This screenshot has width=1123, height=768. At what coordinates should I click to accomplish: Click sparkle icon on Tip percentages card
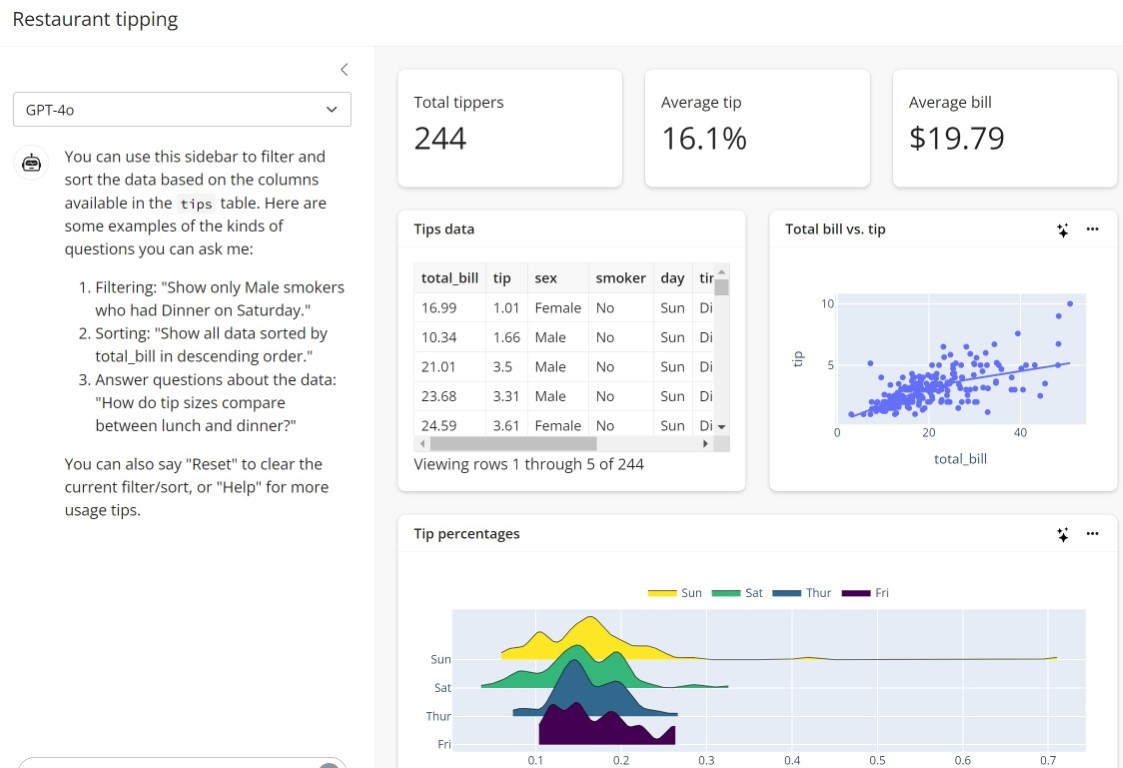click(x=1063, y=535)
